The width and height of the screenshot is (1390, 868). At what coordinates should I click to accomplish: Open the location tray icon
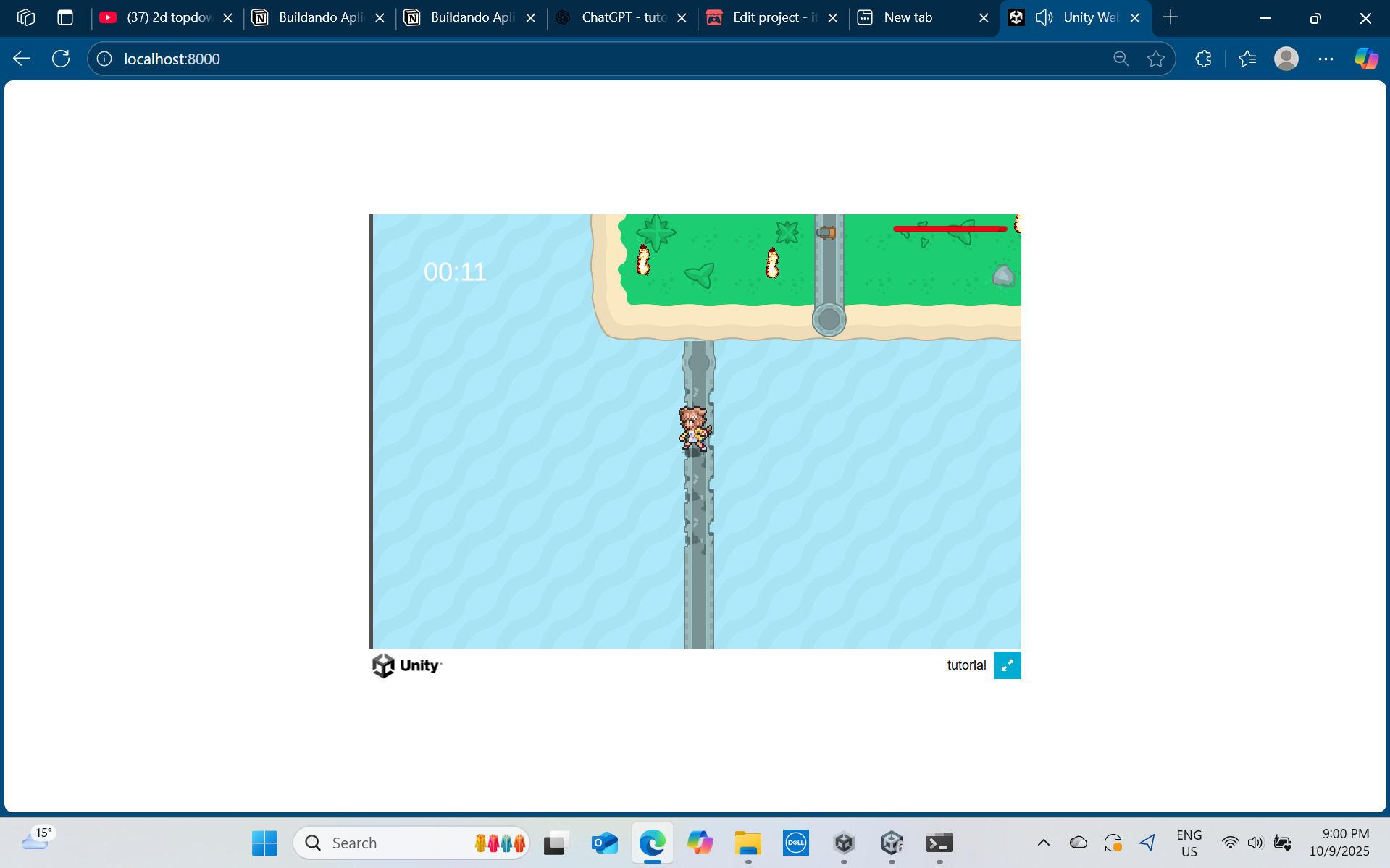[x=1147, y=843]
